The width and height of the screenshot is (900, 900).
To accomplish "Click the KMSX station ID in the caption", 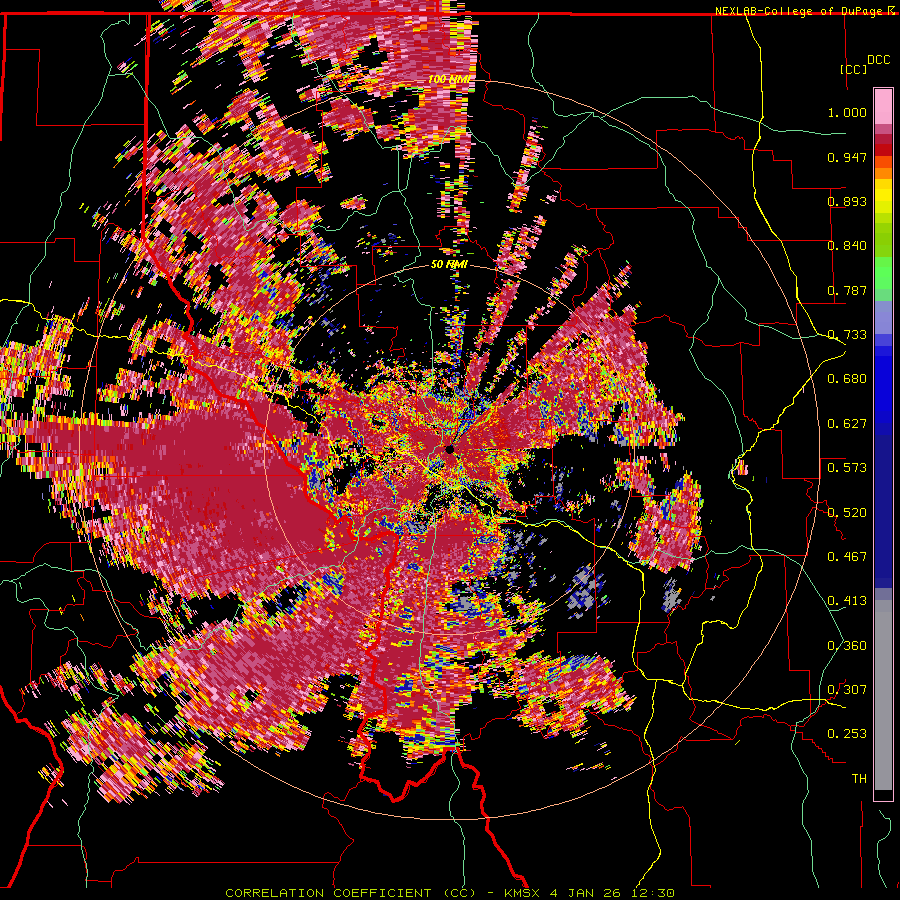I will coord(522,893).
